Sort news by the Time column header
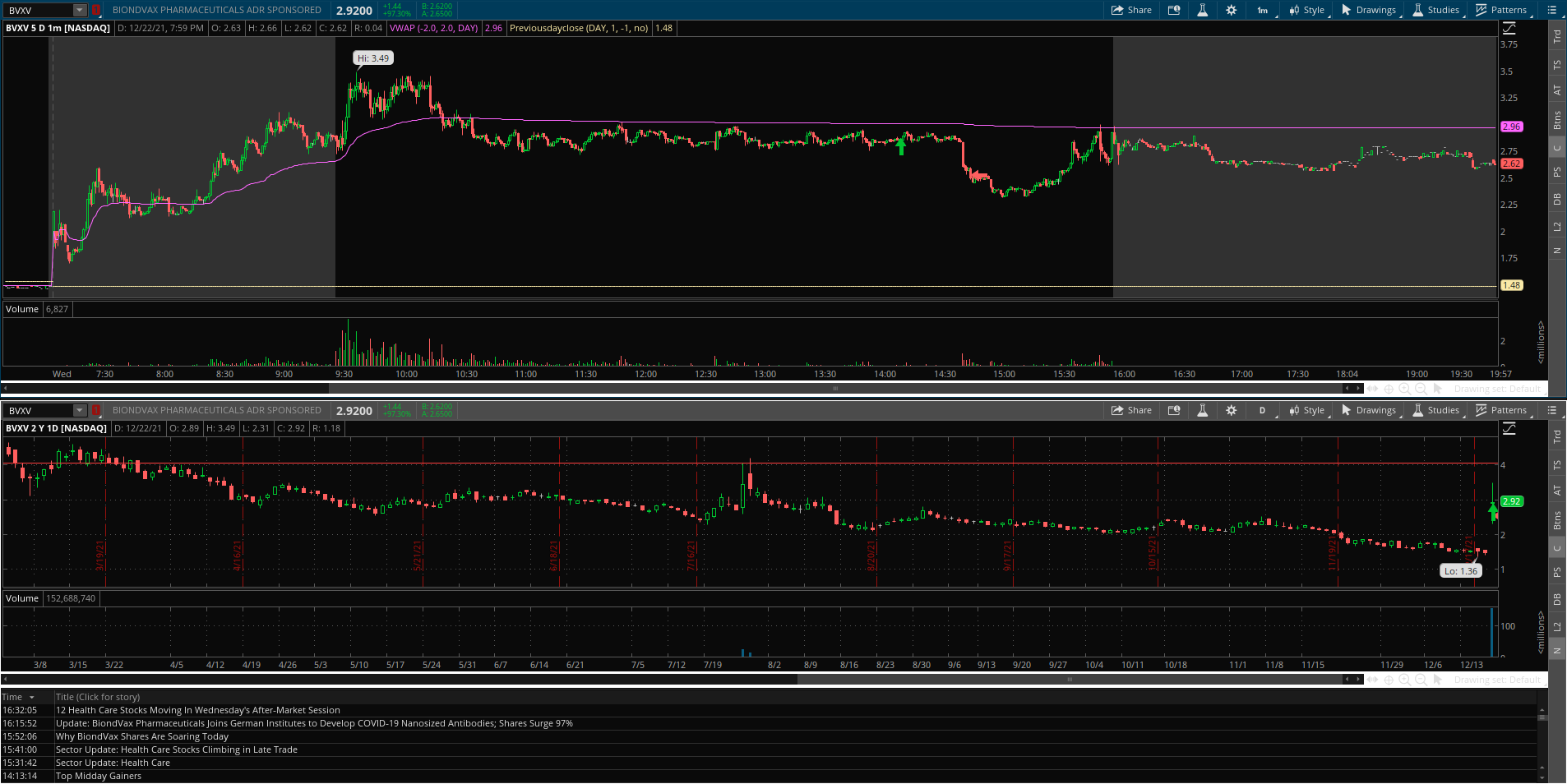Image resolution: width=1567 pixels, height=784 pixels. coord(12,697)
